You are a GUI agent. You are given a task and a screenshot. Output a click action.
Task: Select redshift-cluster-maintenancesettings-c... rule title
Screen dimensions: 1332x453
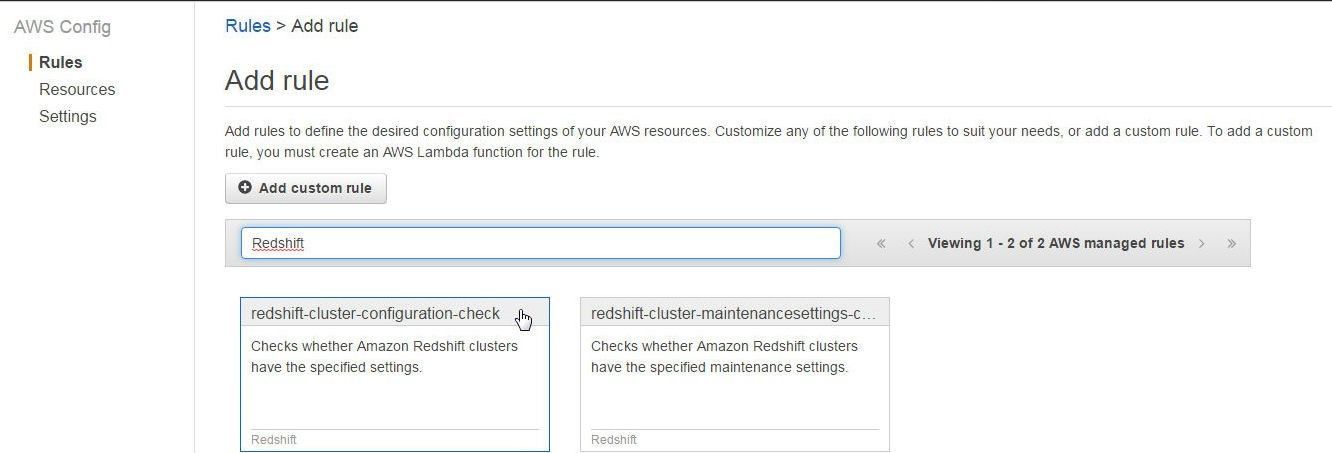click(733, 313)
